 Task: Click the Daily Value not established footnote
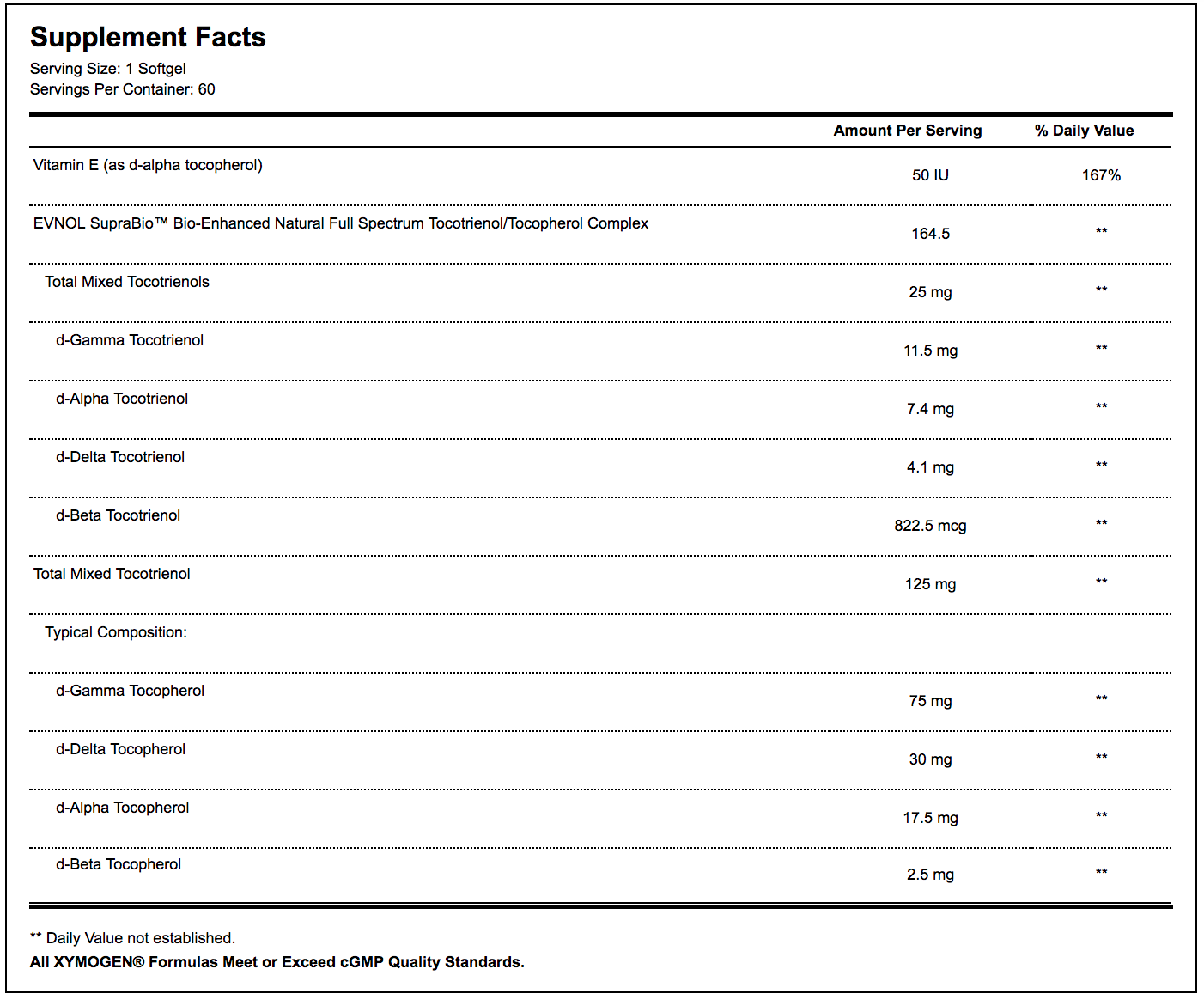click(x=133, y=938)
